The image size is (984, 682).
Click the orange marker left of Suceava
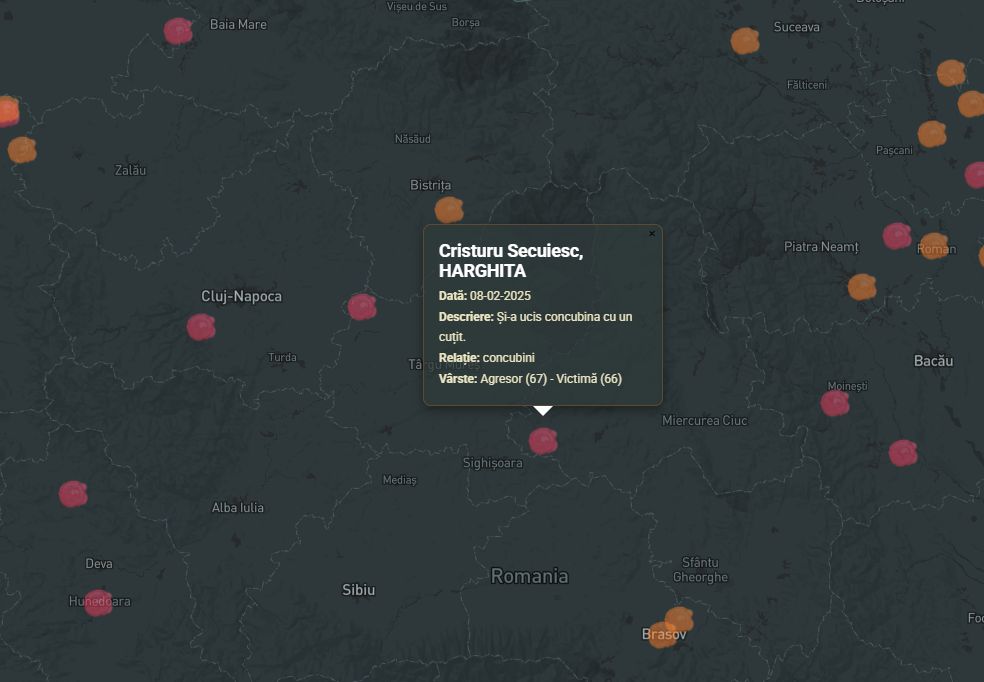(745, 41)
